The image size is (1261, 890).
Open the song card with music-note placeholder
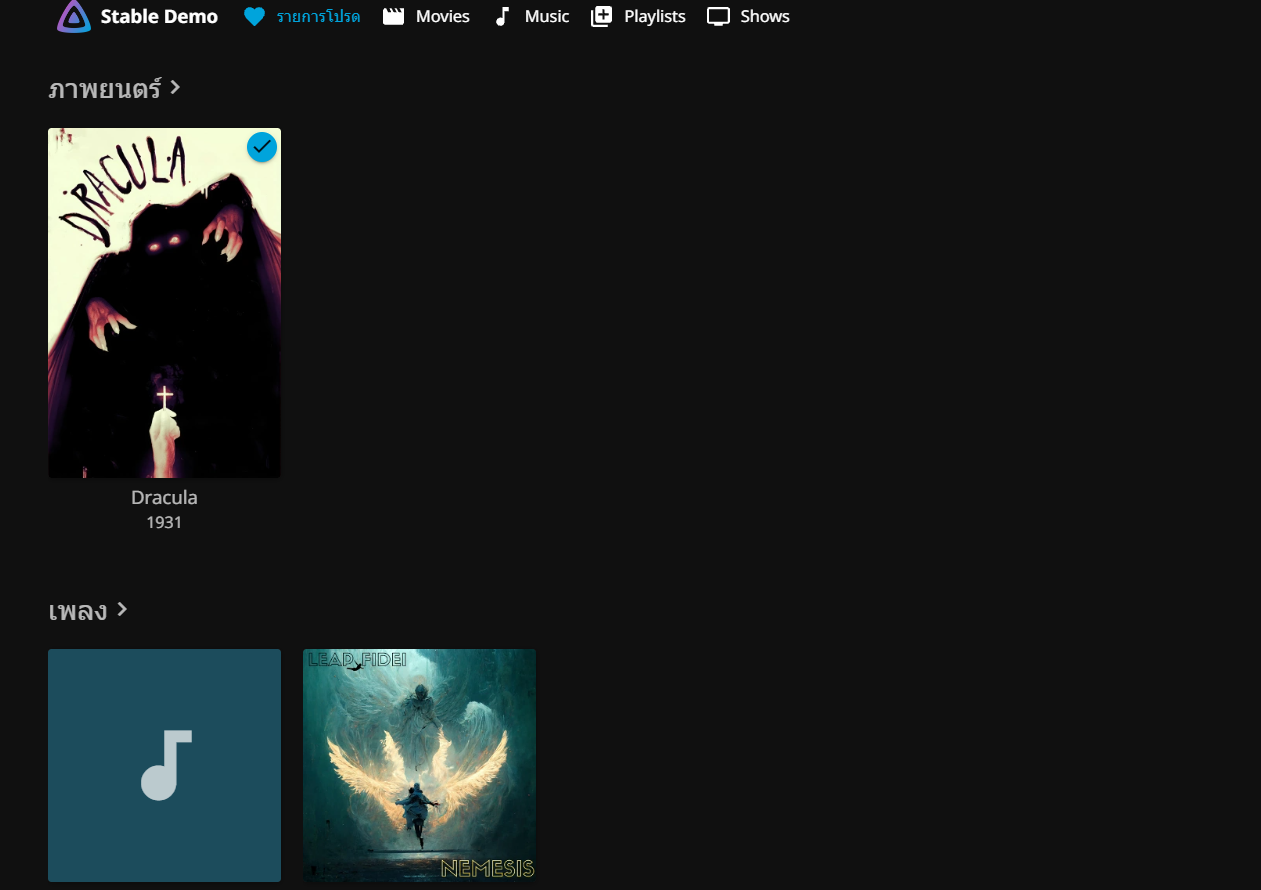point(164,765)
